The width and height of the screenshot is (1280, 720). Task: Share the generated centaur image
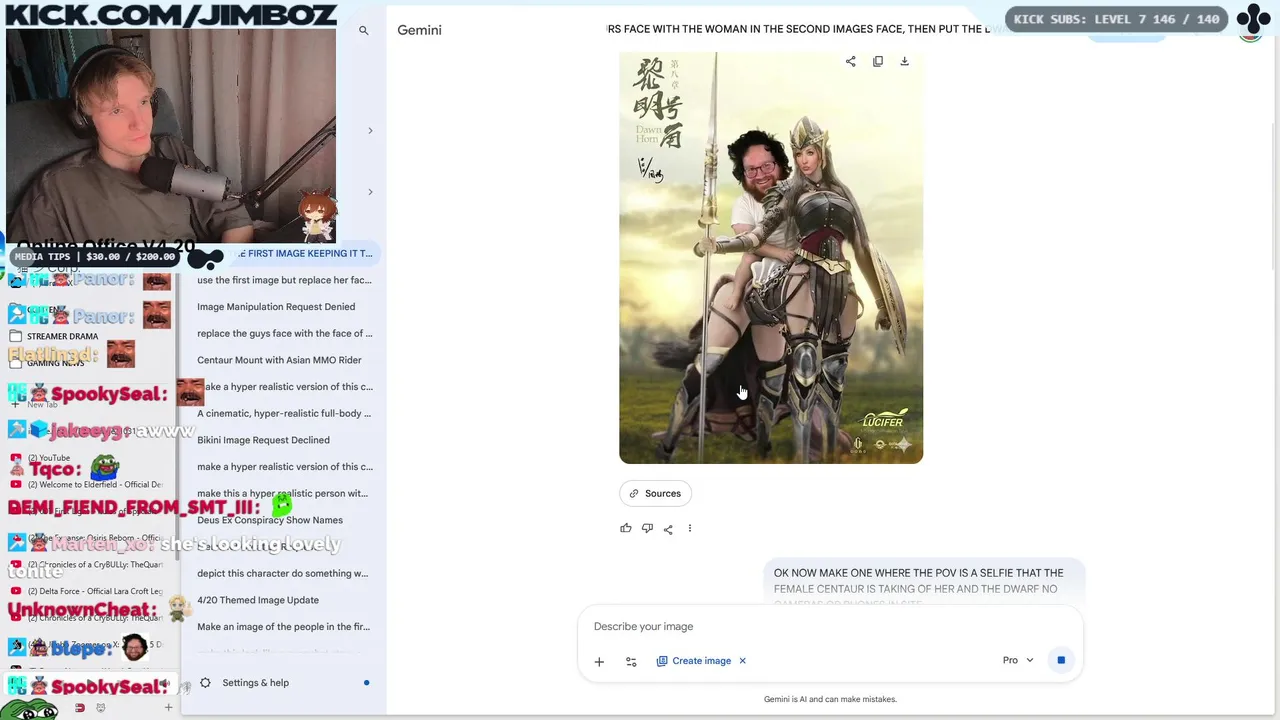pos(851,61)
